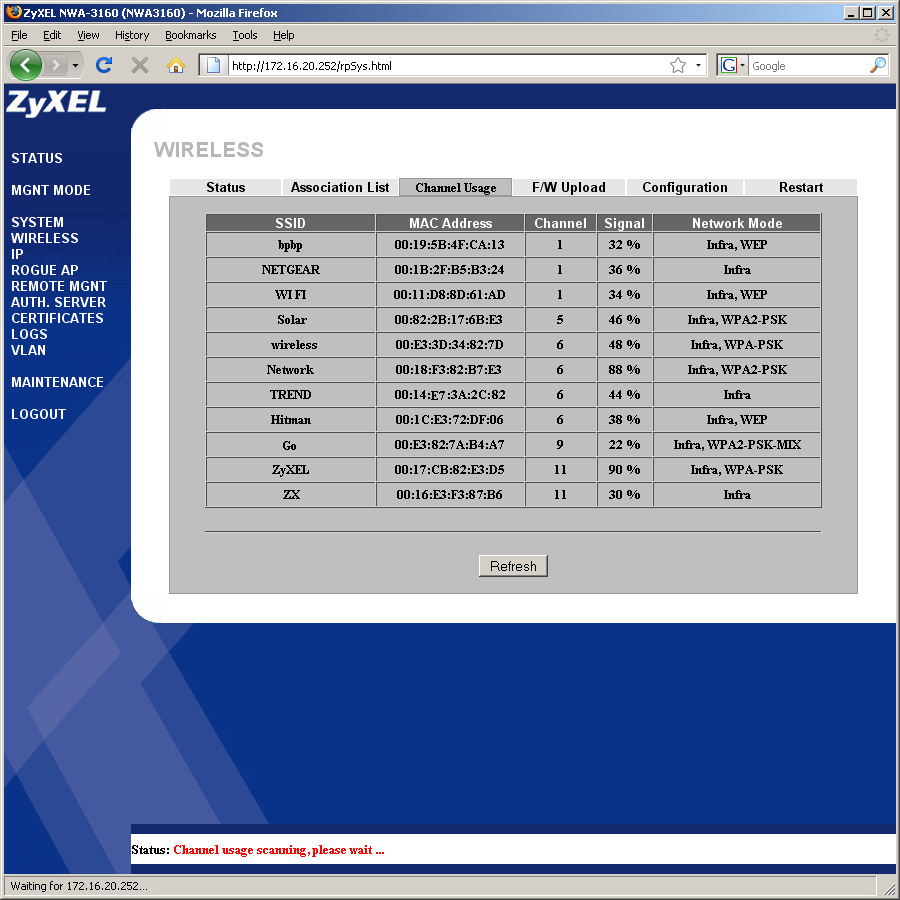The height and width of the screenshot is (900, 900).
Task: Open VLAN in the sidebar
Action: click(28, 350)
